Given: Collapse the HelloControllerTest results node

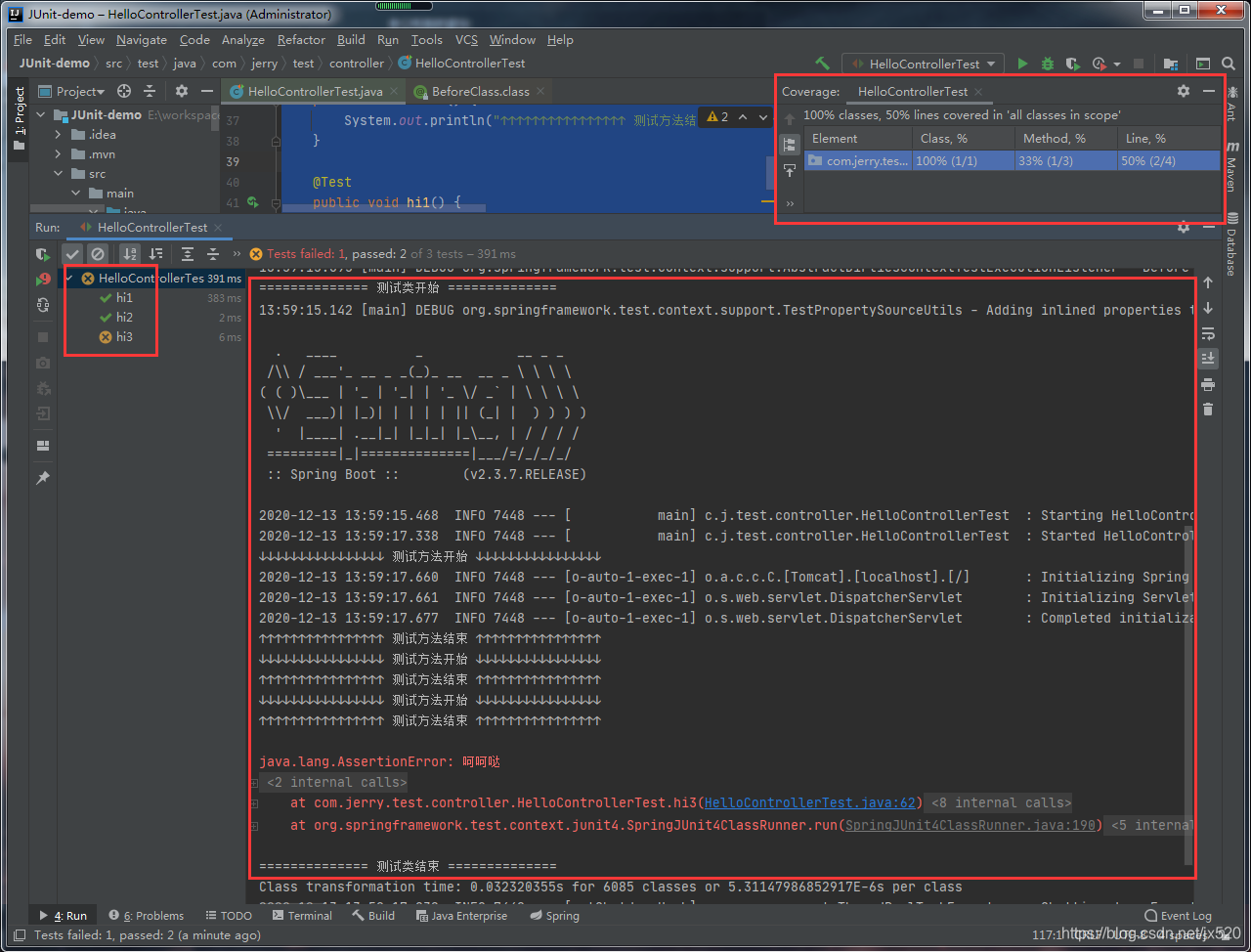Looking at the screenshot, I should pyautogui.click(x=69, y=279).
